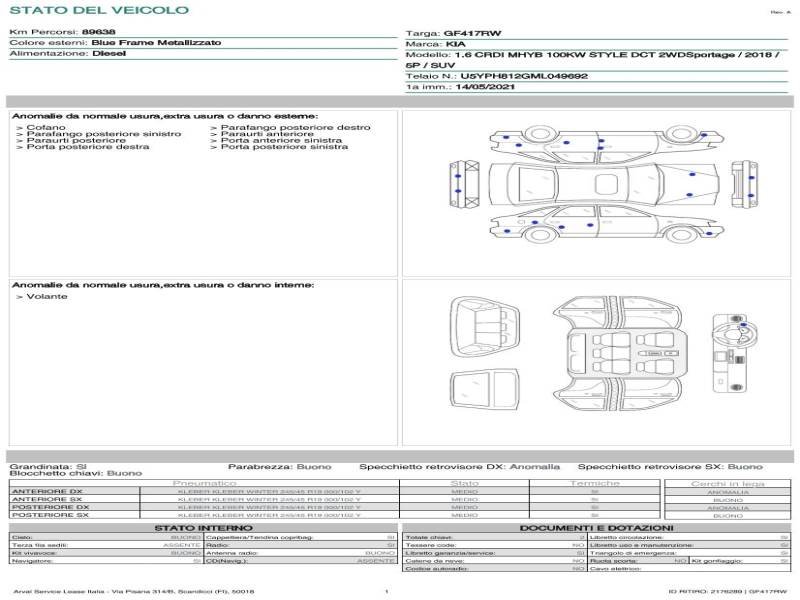800x600 pixels.
Task: Click the Telaio number U5YPH812GML049692
Action: [x=524, y=75]
